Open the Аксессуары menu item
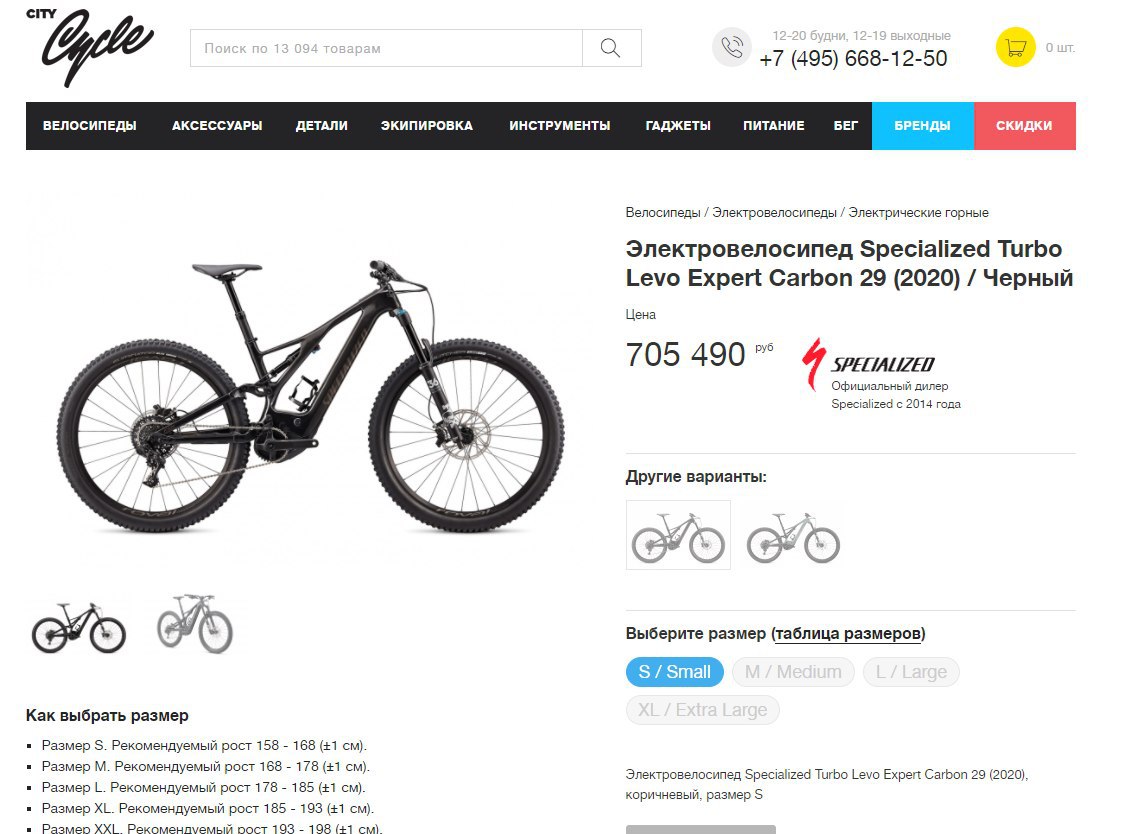This screenshot has width=1140, height=834. pos(217,126)
